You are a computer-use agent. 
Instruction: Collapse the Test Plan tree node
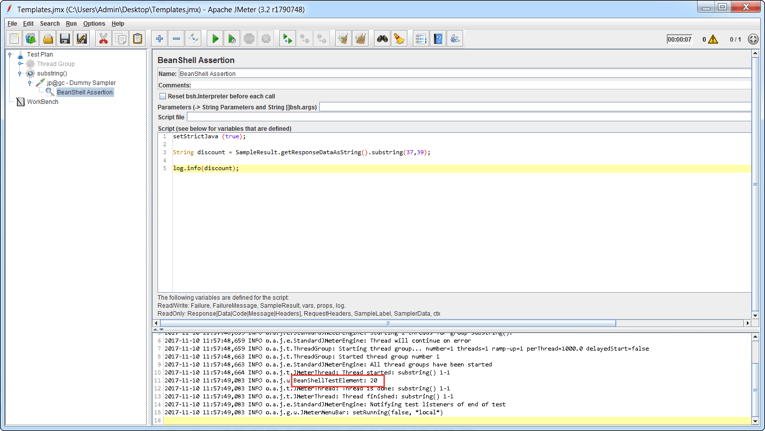click(10, 55)
